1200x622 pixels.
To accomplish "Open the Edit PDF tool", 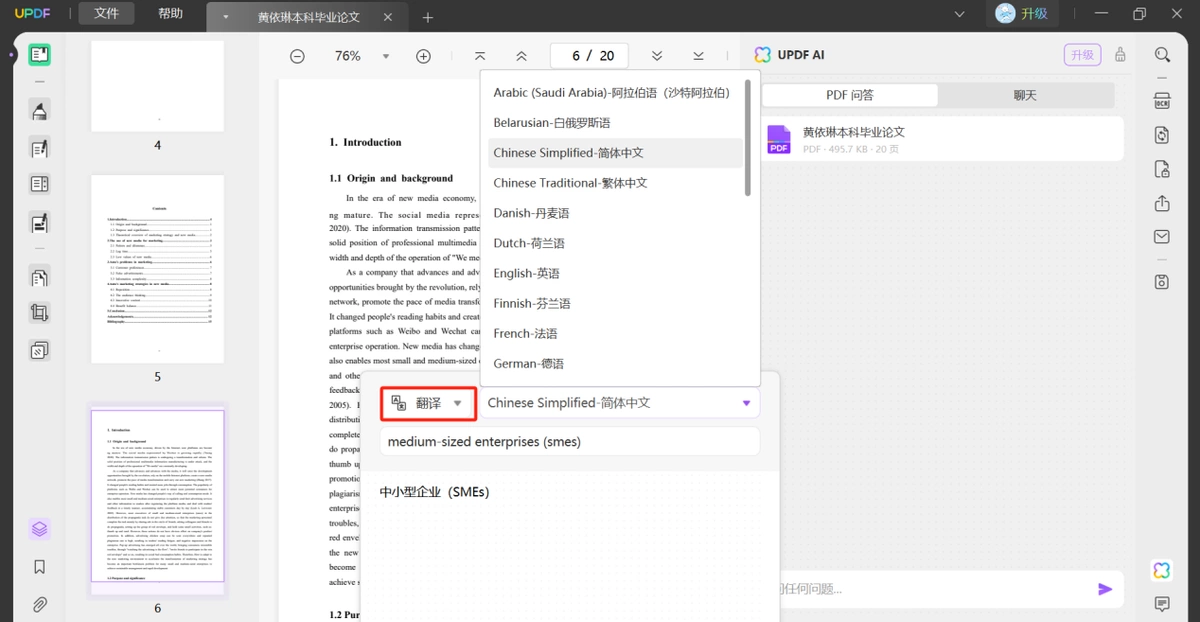I will [40, 148].
